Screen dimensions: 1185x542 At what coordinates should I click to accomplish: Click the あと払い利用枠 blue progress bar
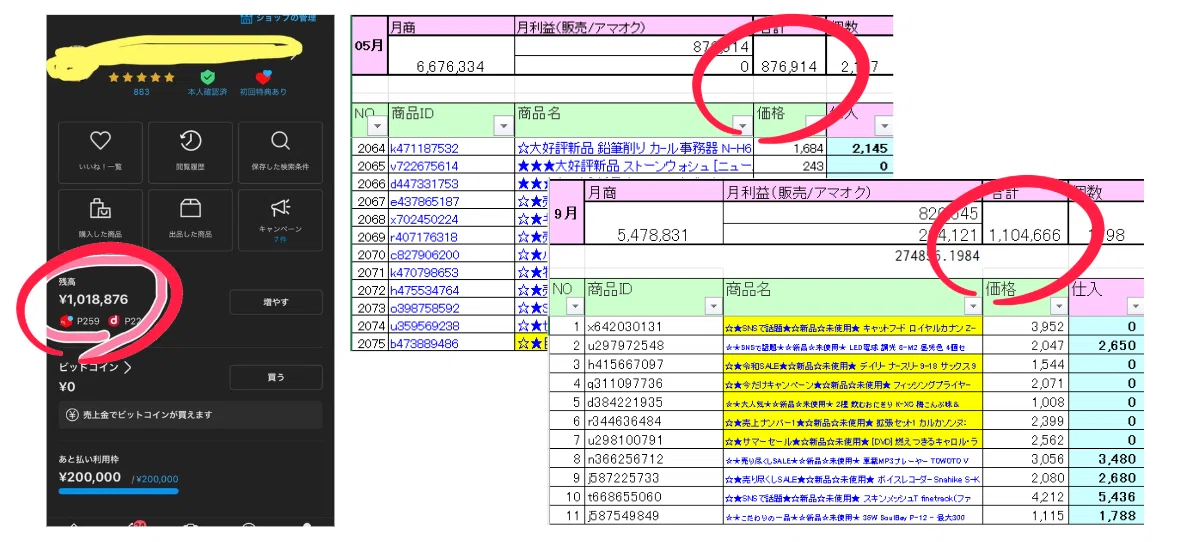[x=119, y=491]
